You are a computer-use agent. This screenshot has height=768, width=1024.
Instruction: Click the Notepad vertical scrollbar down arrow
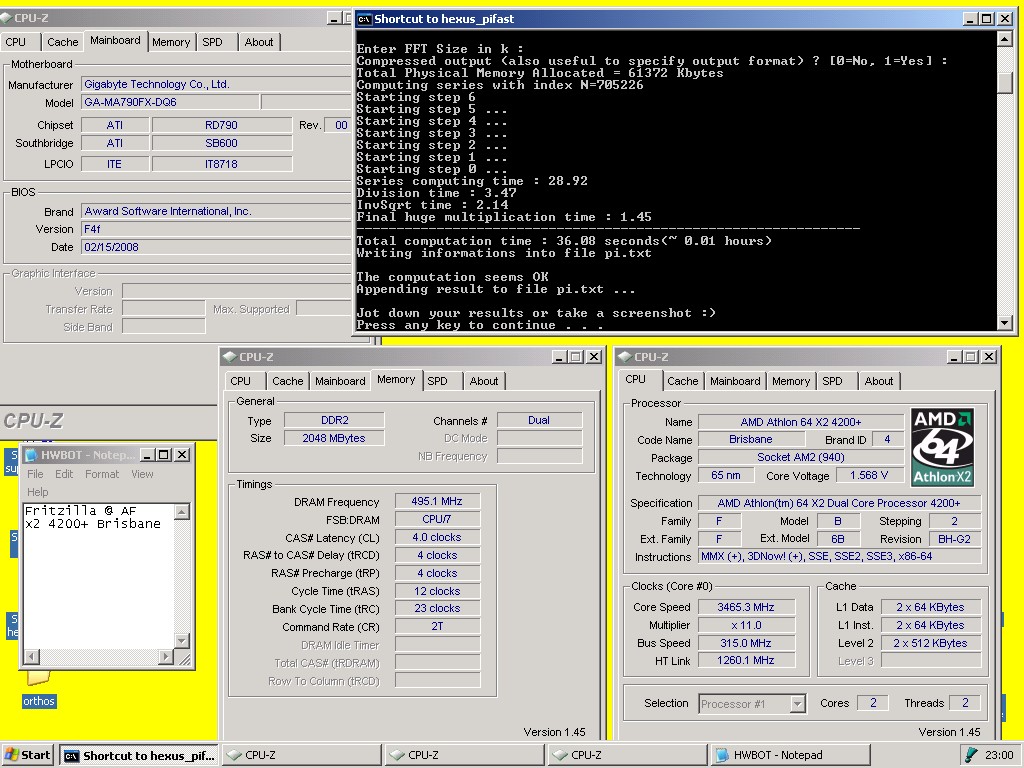point(182,641)
